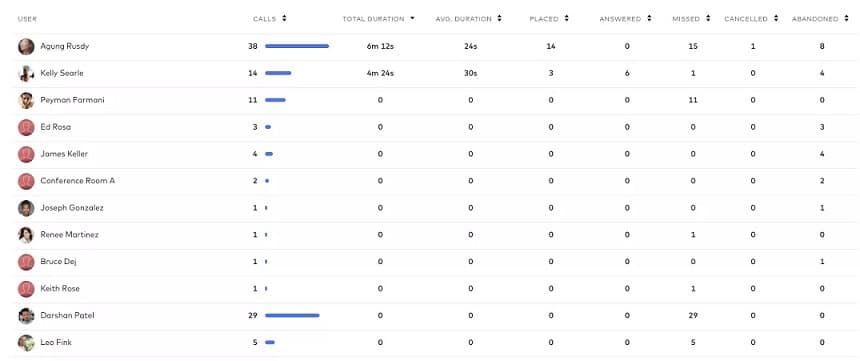Viewport: 860px width, 361px height.
Task: Click the Total Duration header label
Action: pos(373,19)
